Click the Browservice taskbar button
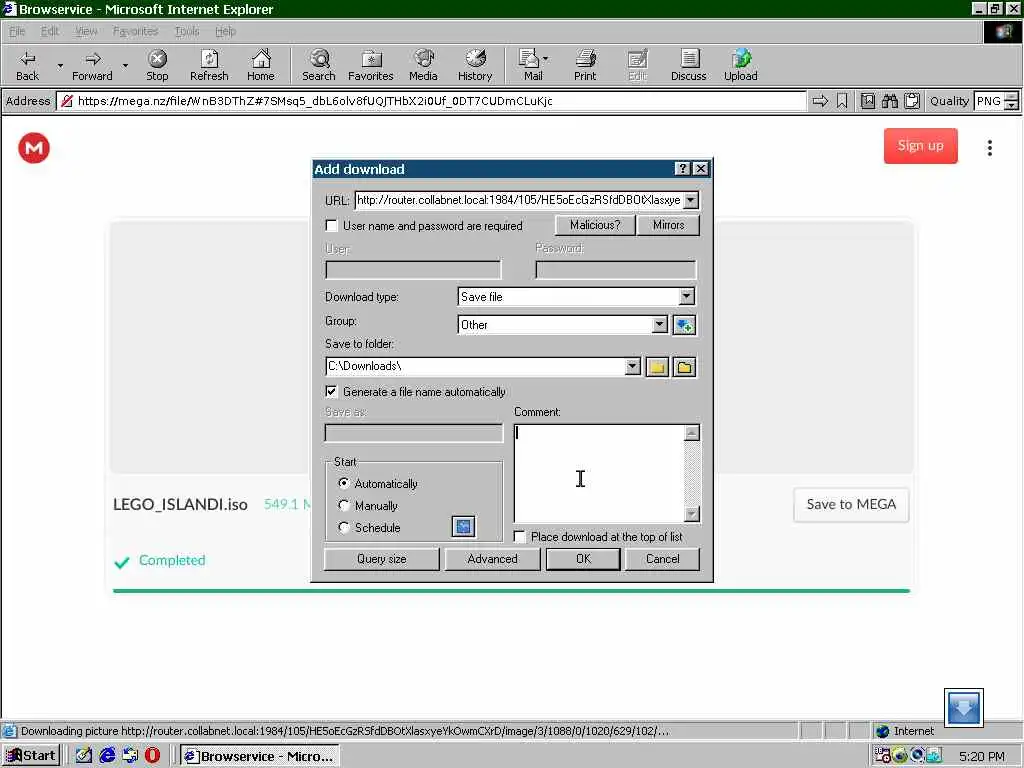The height and width of the screenshot is (768, 1024). click(260, 756)
